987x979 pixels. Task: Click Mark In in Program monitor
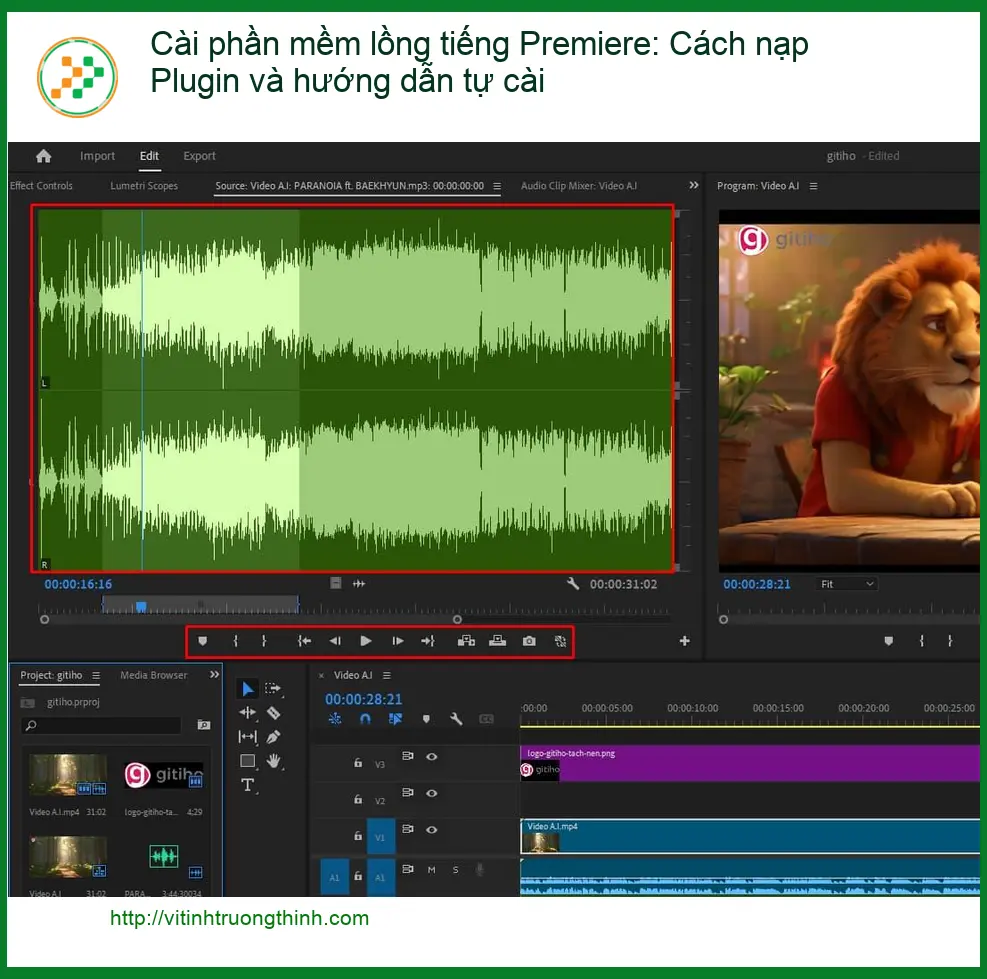click(x=922, y=641)
